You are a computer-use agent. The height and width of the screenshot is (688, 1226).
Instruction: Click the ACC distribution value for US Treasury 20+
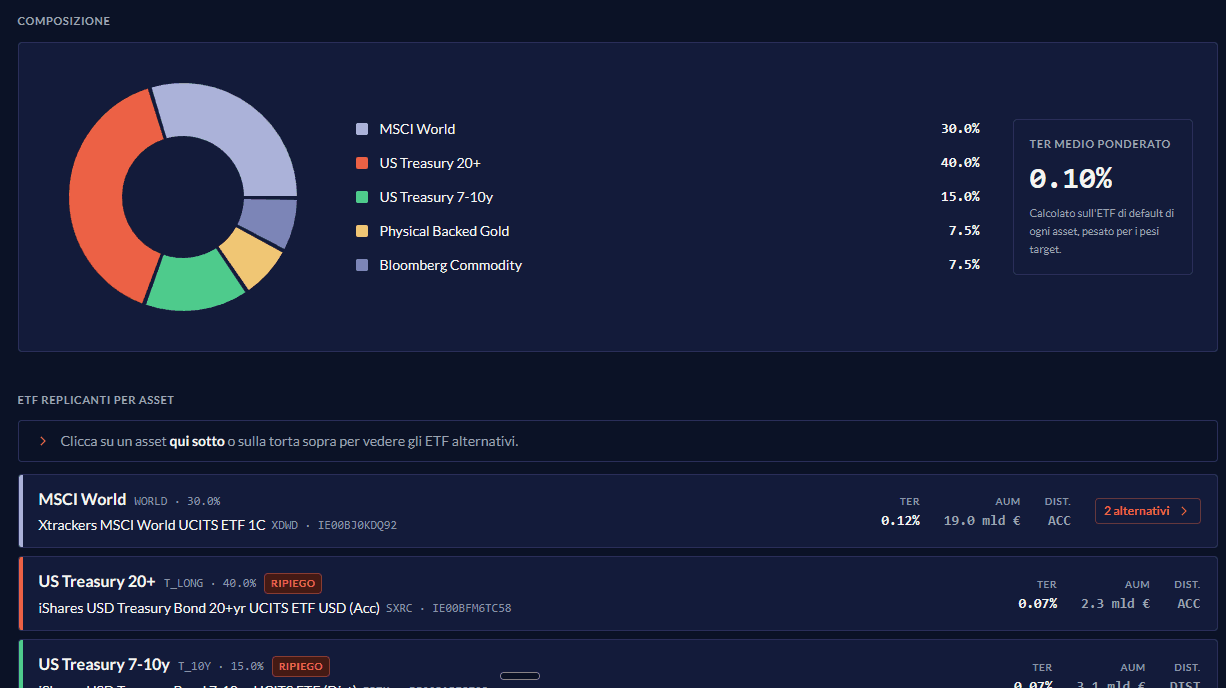pos(1188,603)
